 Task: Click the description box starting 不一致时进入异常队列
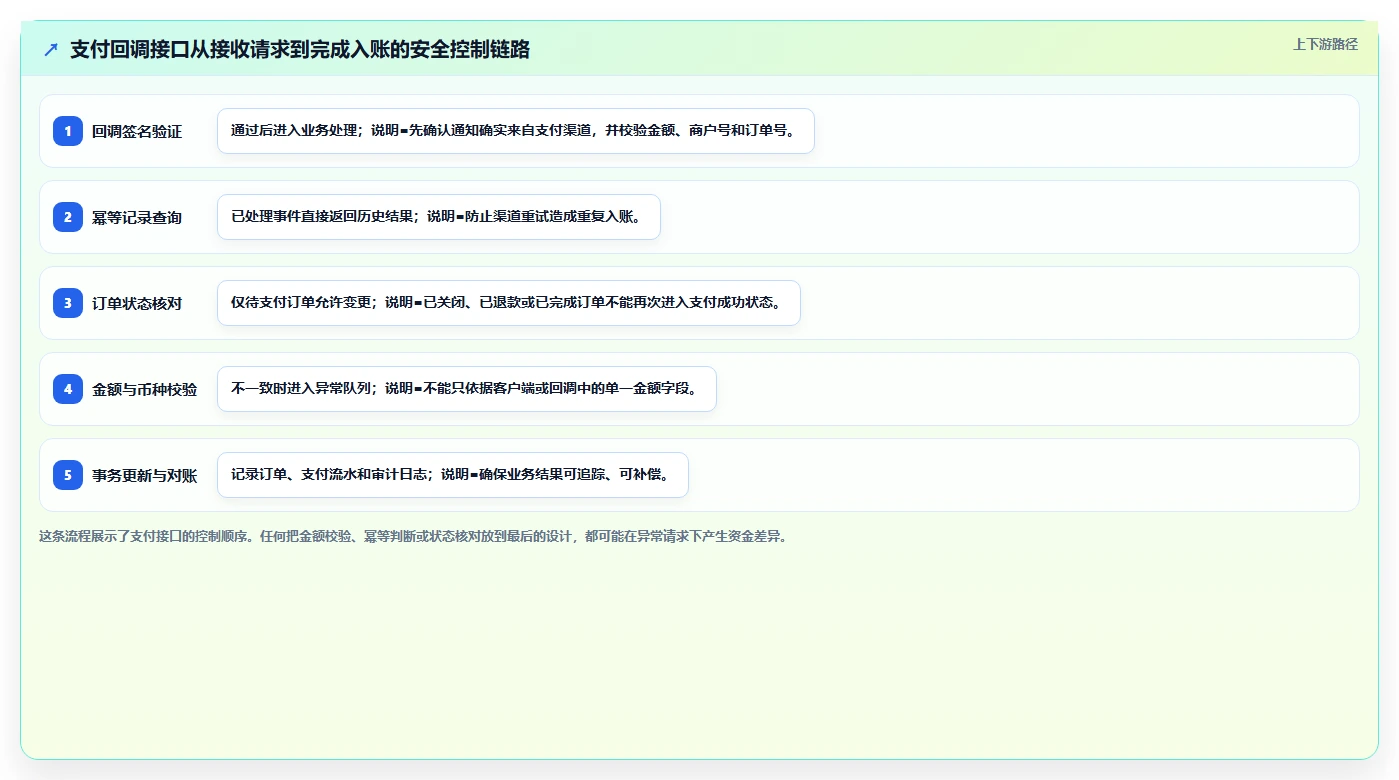[x=467, y=389]
